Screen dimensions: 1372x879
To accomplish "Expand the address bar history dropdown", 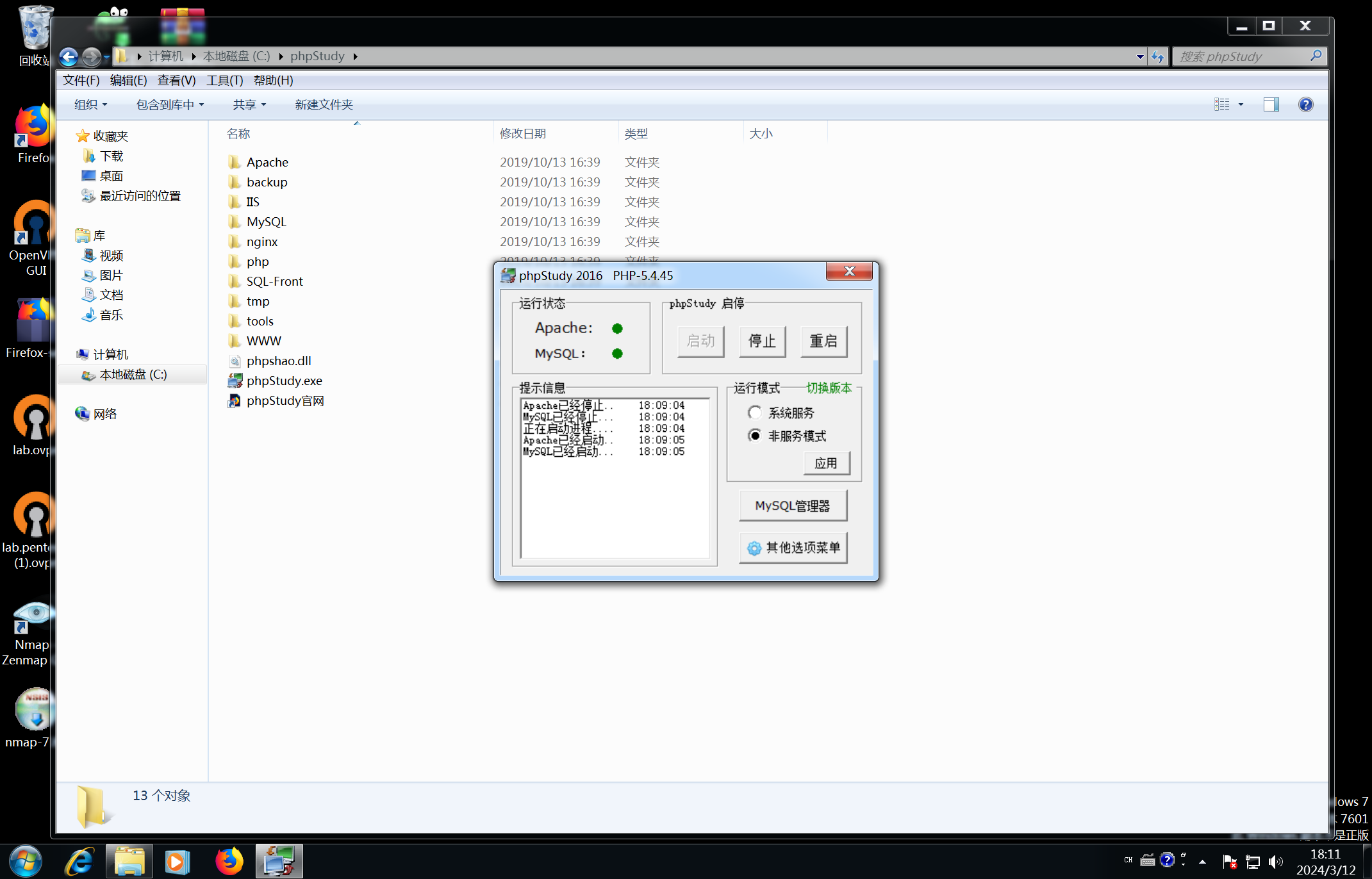I will [x=1140, y=56].
